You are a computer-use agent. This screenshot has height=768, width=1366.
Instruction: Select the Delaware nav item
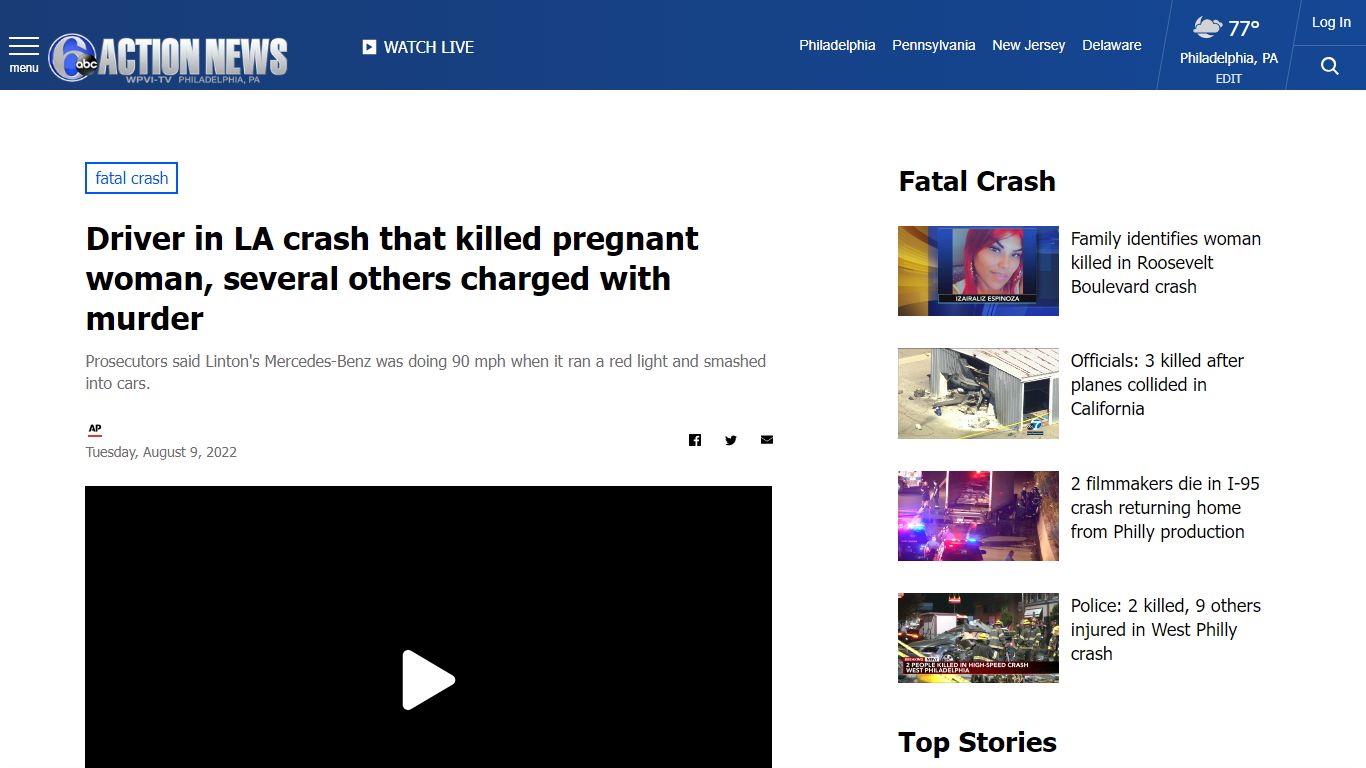1112,45
